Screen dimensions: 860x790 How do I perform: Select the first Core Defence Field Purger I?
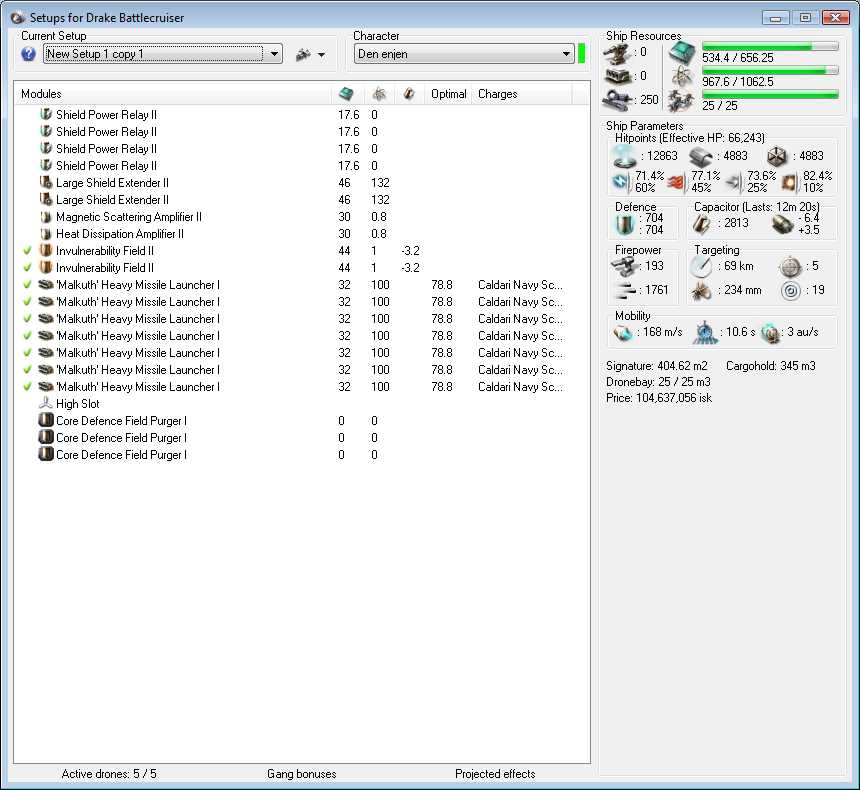coord(302,421)
